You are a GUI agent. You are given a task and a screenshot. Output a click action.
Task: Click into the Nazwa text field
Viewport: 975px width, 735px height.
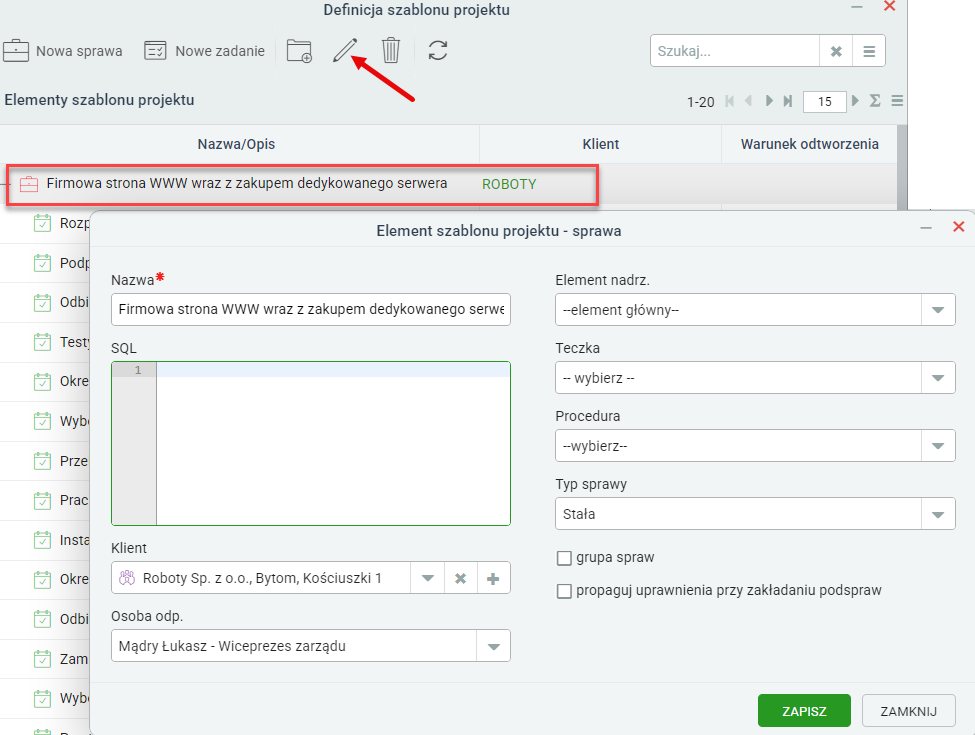click(x=311, y=310)
